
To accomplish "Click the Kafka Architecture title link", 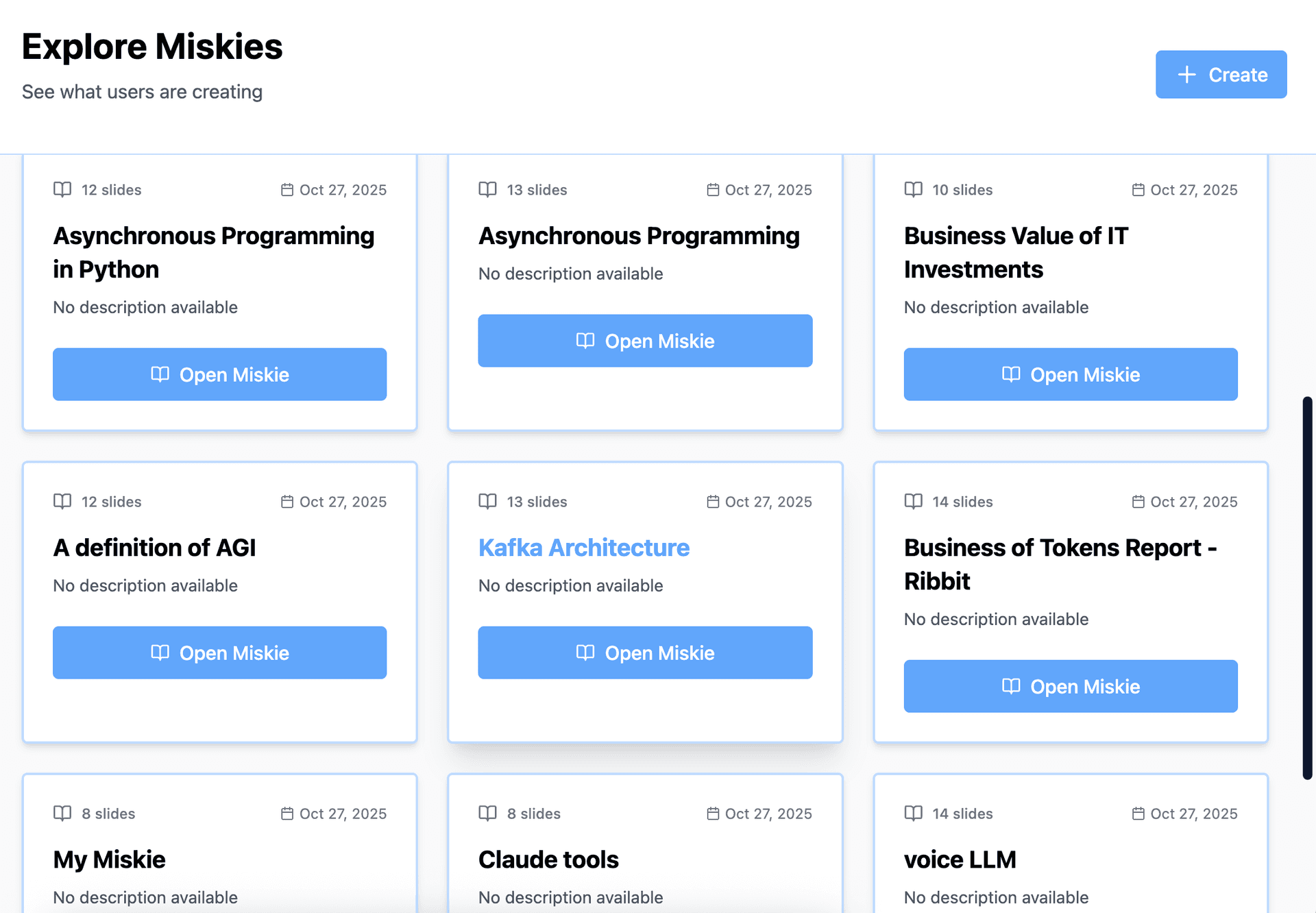I will (x=583, y=548).
